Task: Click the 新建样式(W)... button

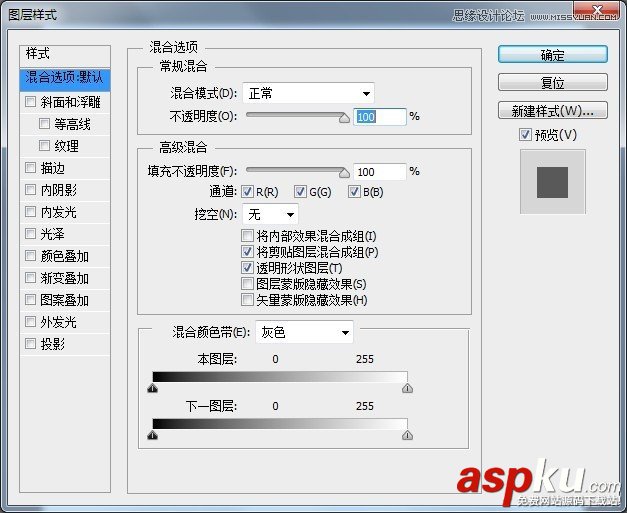Action: [553, 110]
